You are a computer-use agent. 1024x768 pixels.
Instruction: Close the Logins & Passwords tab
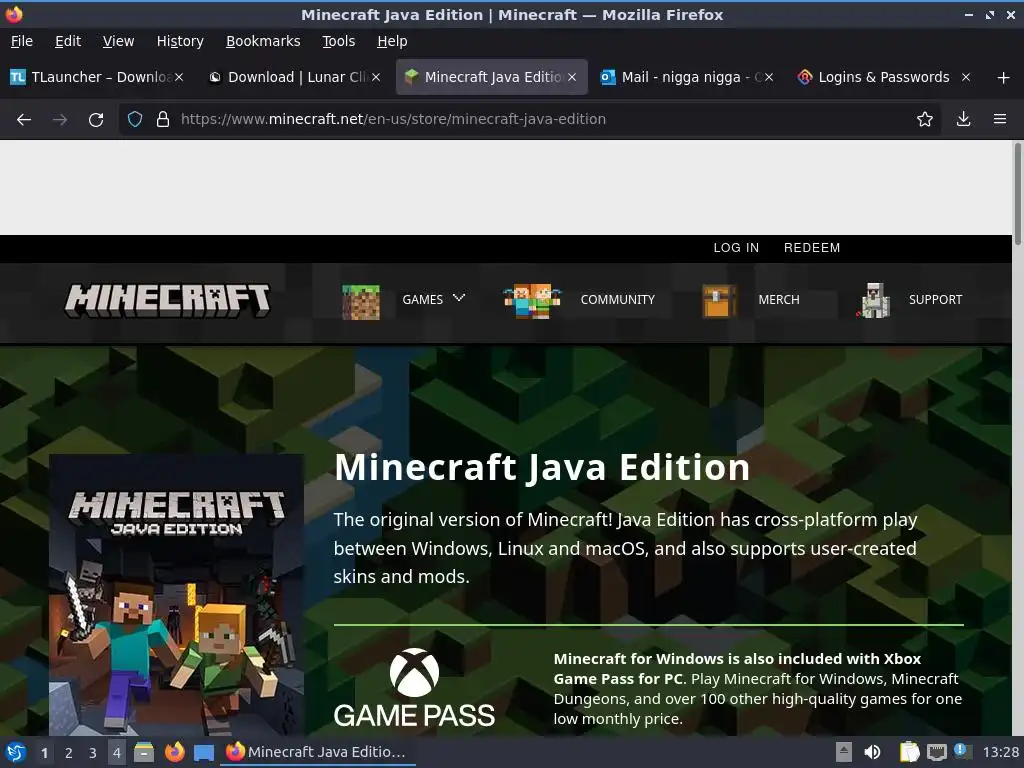(x=966, y=77)
